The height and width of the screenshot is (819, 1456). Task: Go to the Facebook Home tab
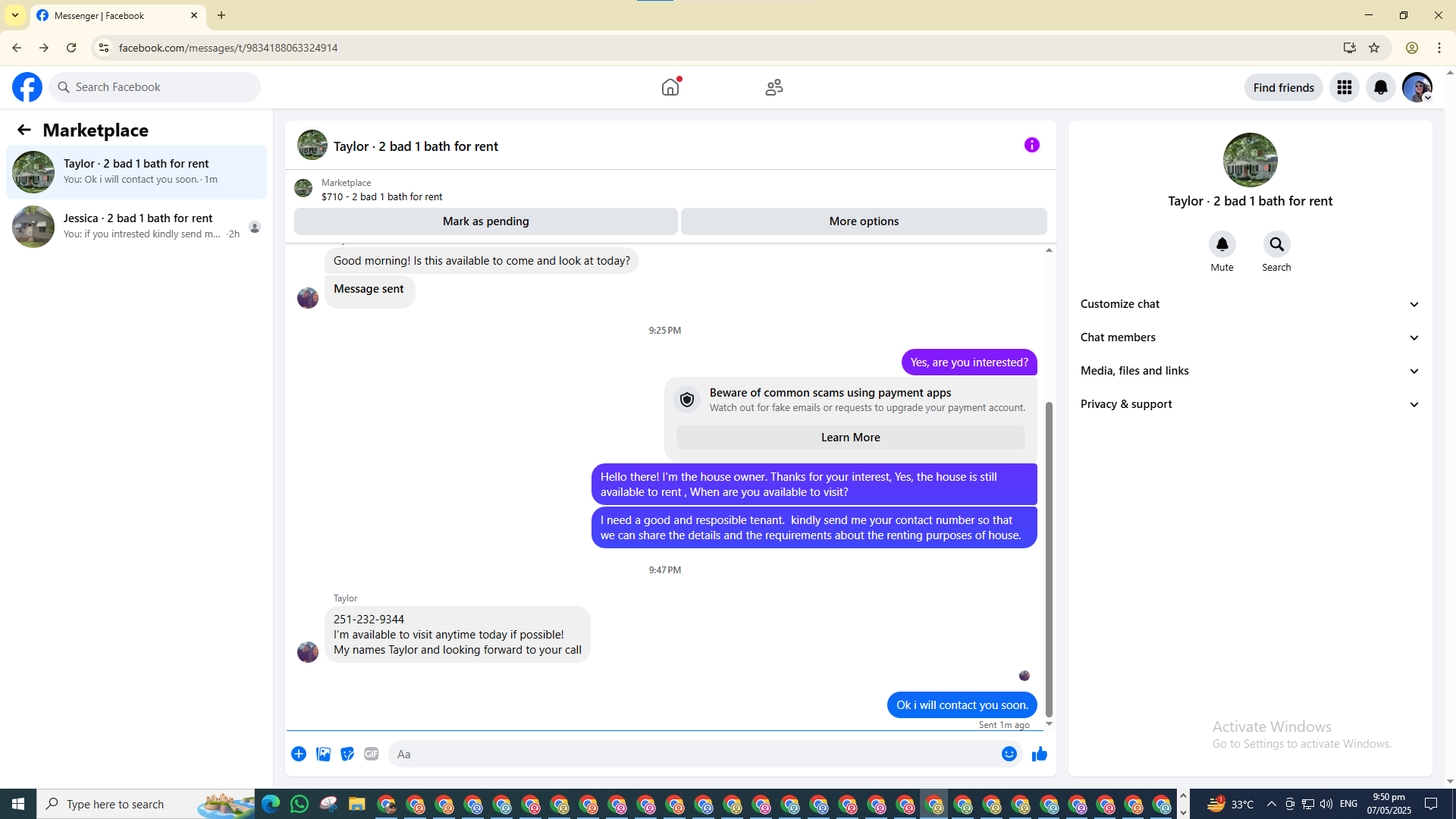point(670,87)
